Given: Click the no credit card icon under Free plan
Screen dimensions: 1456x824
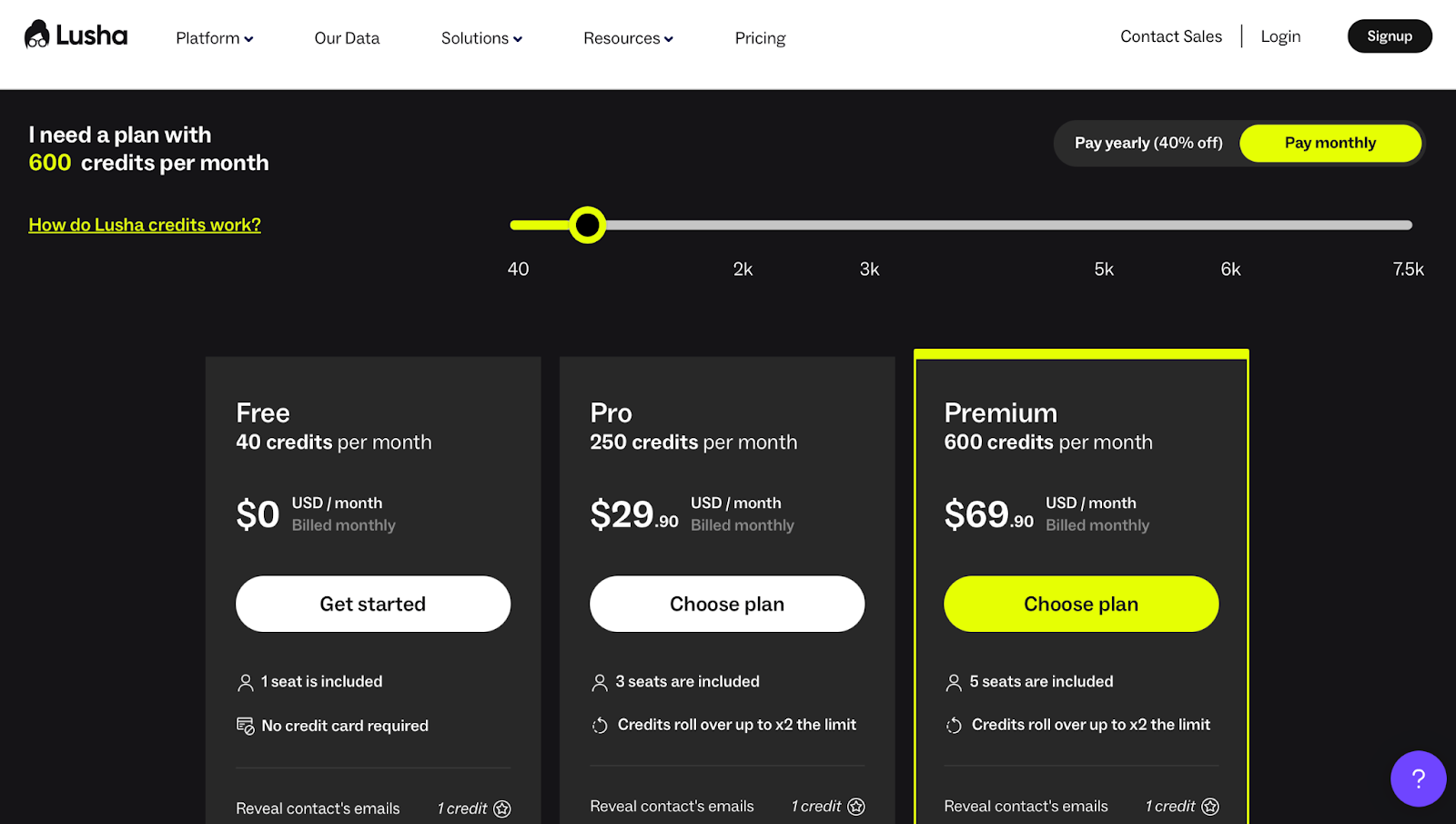Looking at the screenshot, I should coord(244,726).
